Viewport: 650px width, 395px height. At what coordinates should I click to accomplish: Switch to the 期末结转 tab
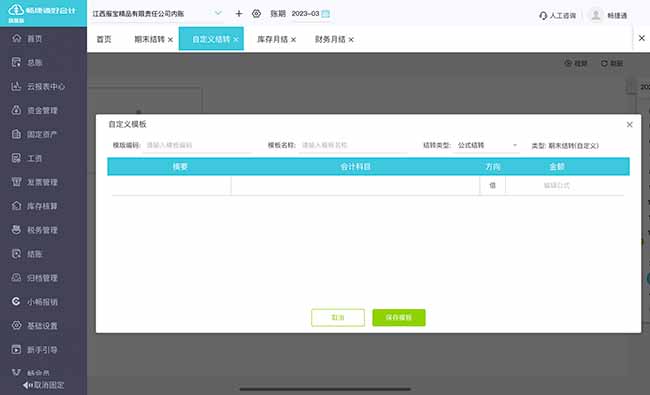tap(150, 39)
